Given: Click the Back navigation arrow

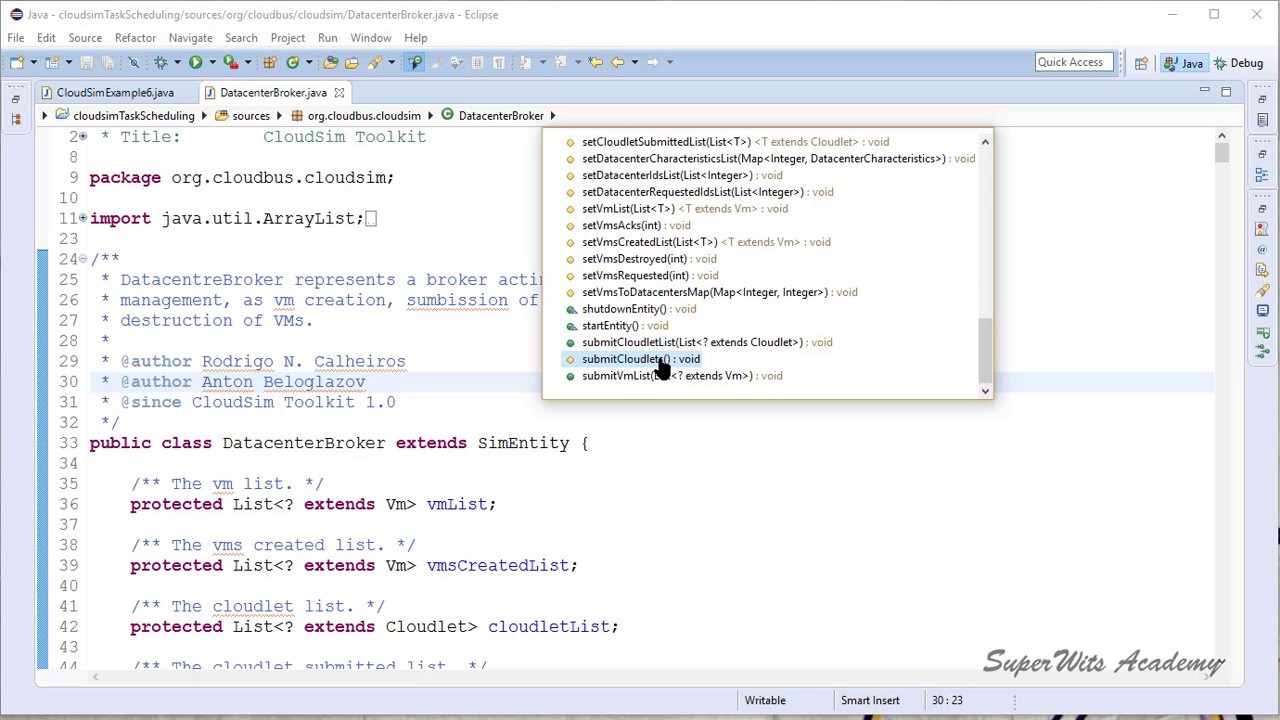Looking at the screenshot, I should click(x=617, y=62).
